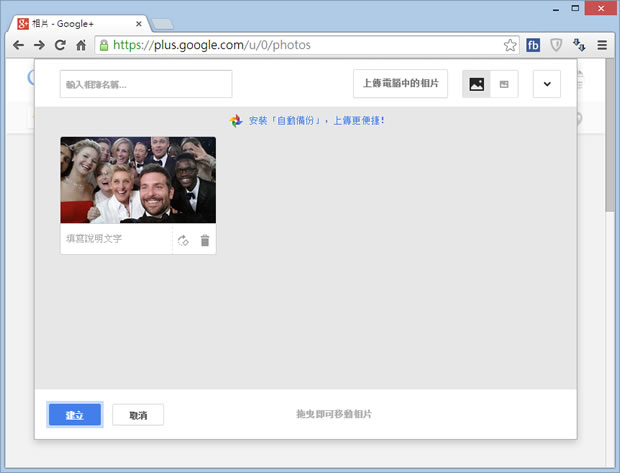Click the download arrows extension icon
Image resolution: width=620 pixels, height=473 pixels.
pyautogui.click(x=579, y=45)
